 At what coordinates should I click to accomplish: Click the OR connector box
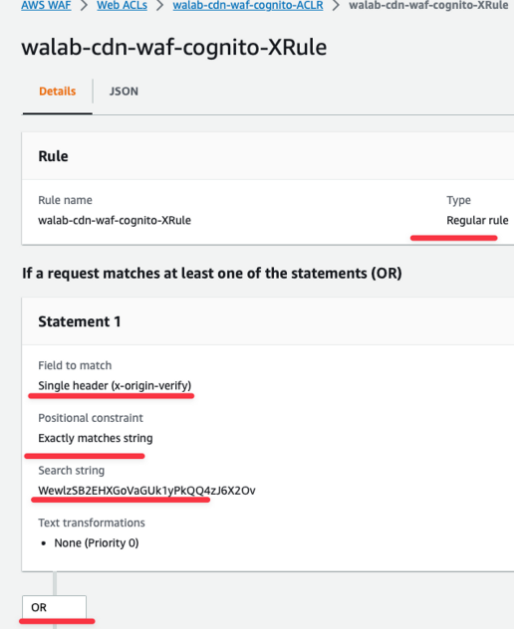tap(54, 607)
